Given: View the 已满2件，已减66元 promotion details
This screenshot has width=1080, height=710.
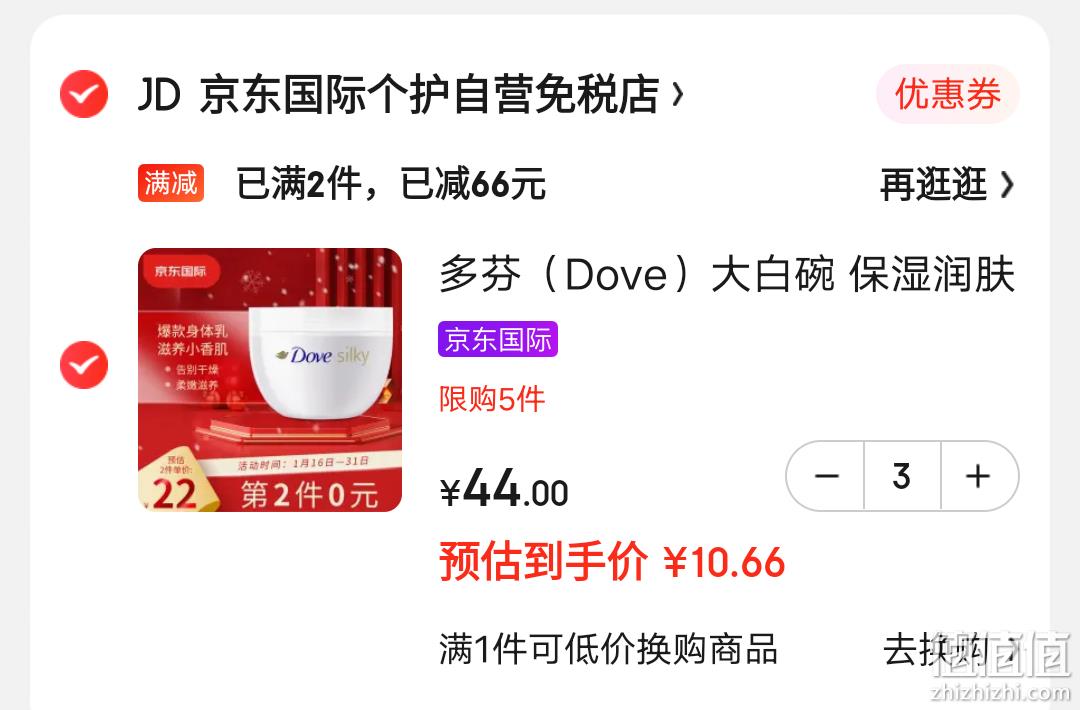Looking at the screenshot, I should [x=391, y=184].
